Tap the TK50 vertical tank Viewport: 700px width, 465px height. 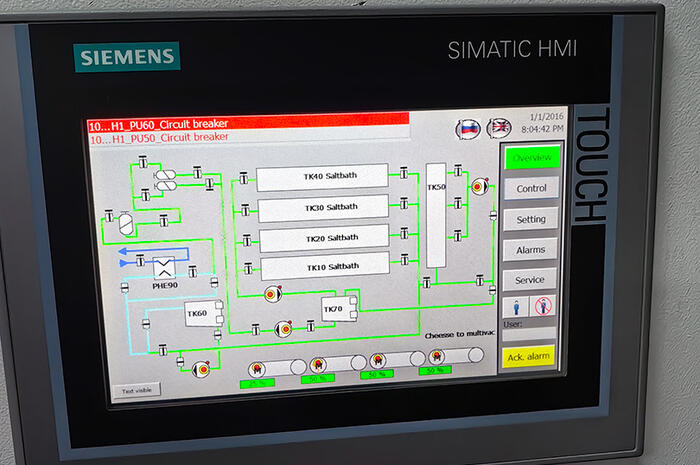[x=436, y=215]
